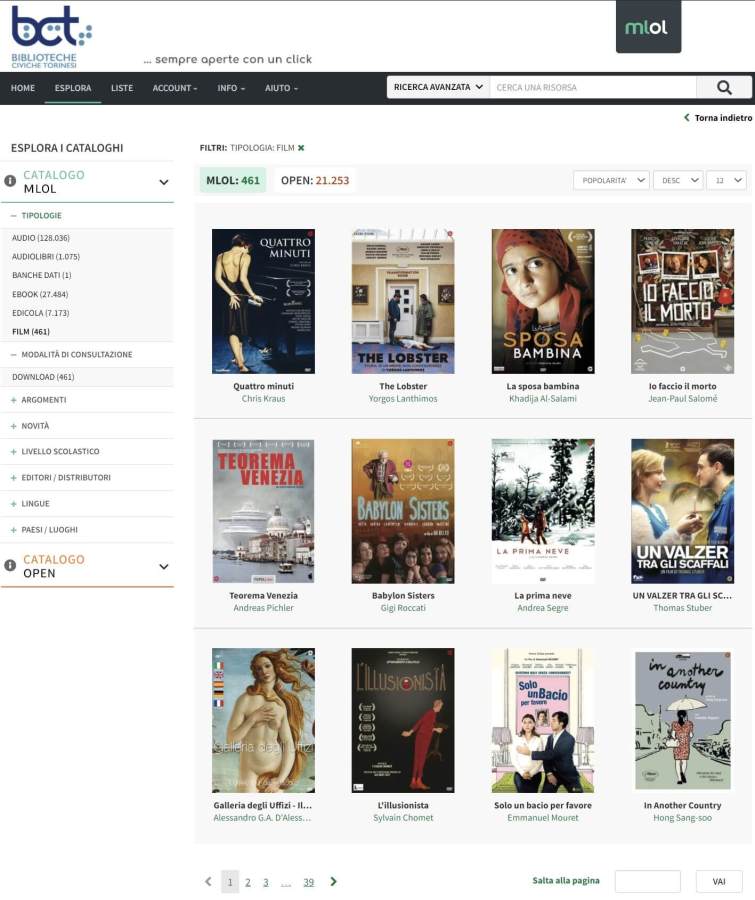Viewport: 755px width, 900px height.
Task: Click the previous page arrow
Action: point(208,882)
